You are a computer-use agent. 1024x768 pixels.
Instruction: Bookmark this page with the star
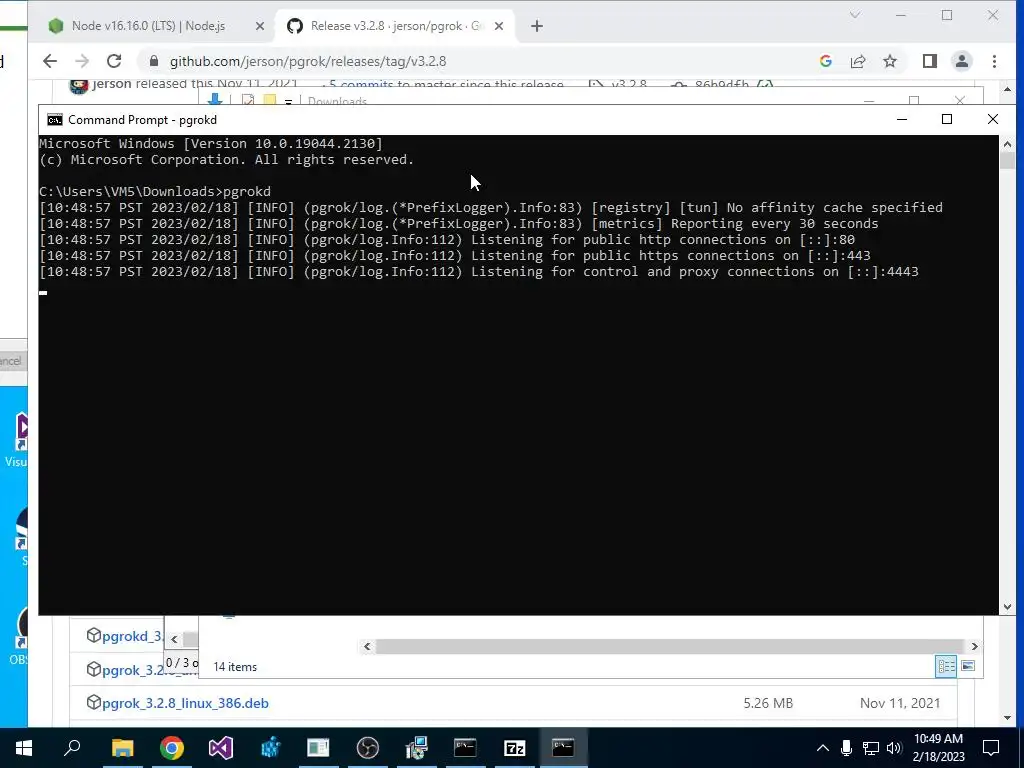[889, 61]
